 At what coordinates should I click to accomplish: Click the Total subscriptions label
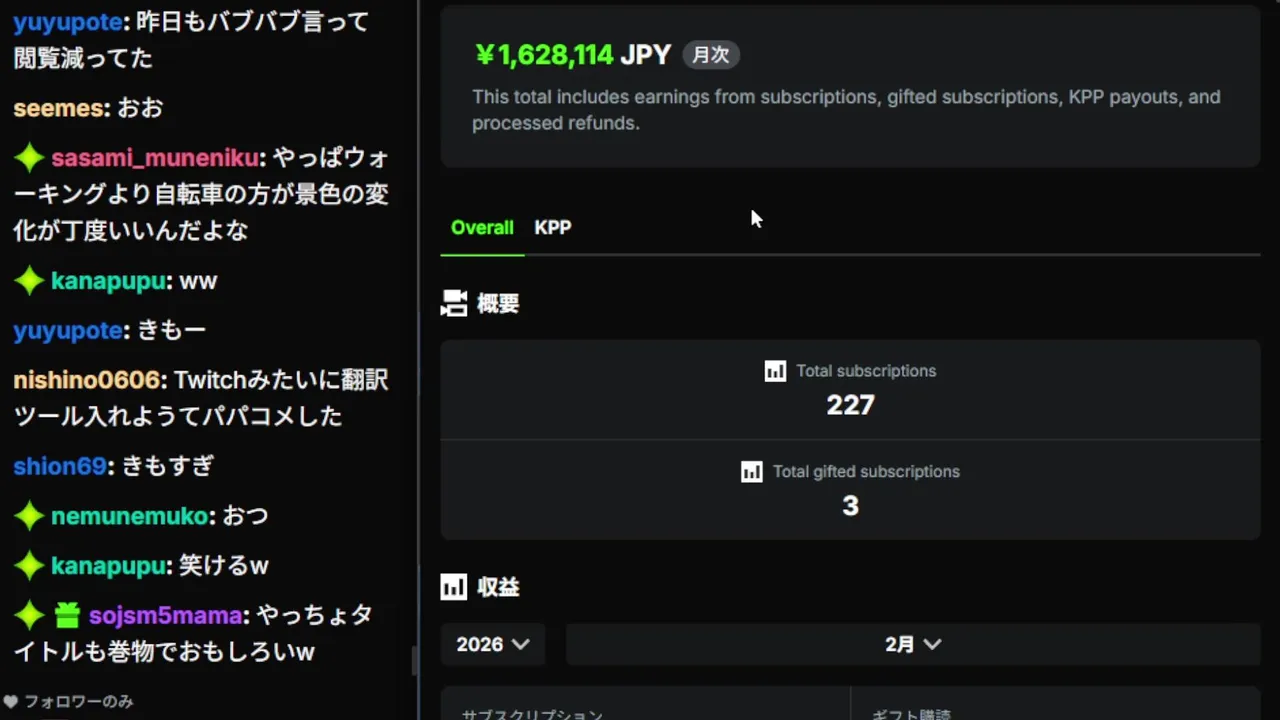tap(866, 371)
